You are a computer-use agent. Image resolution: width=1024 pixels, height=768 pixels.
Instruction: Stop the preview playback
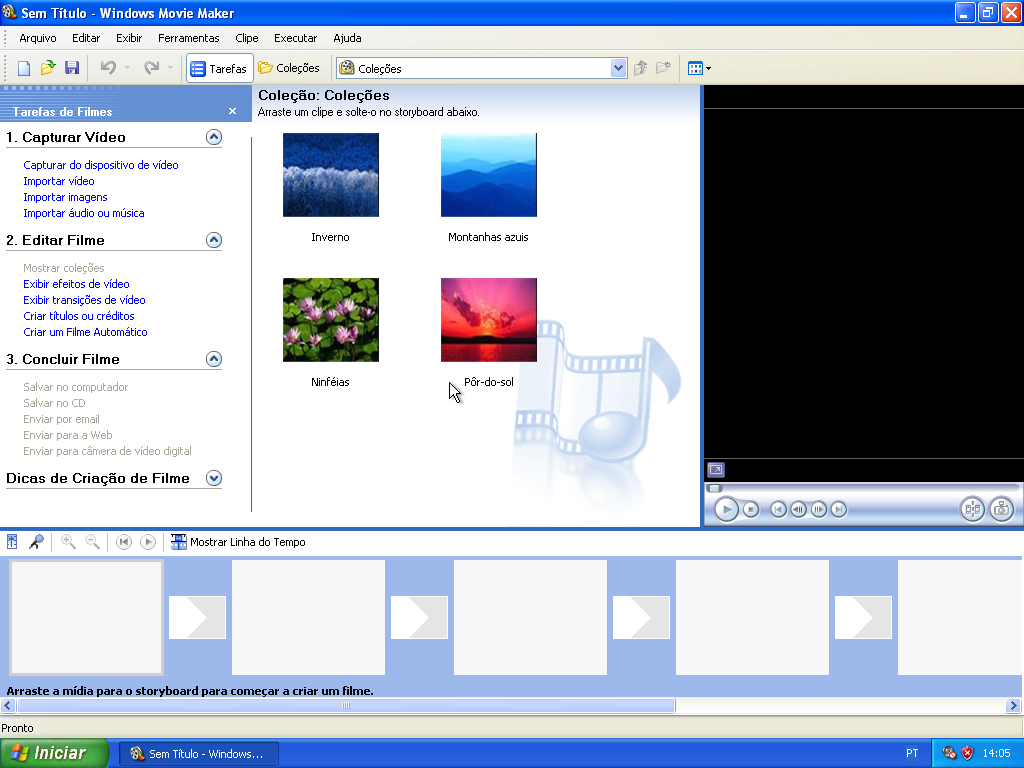(x=751, y=509)
